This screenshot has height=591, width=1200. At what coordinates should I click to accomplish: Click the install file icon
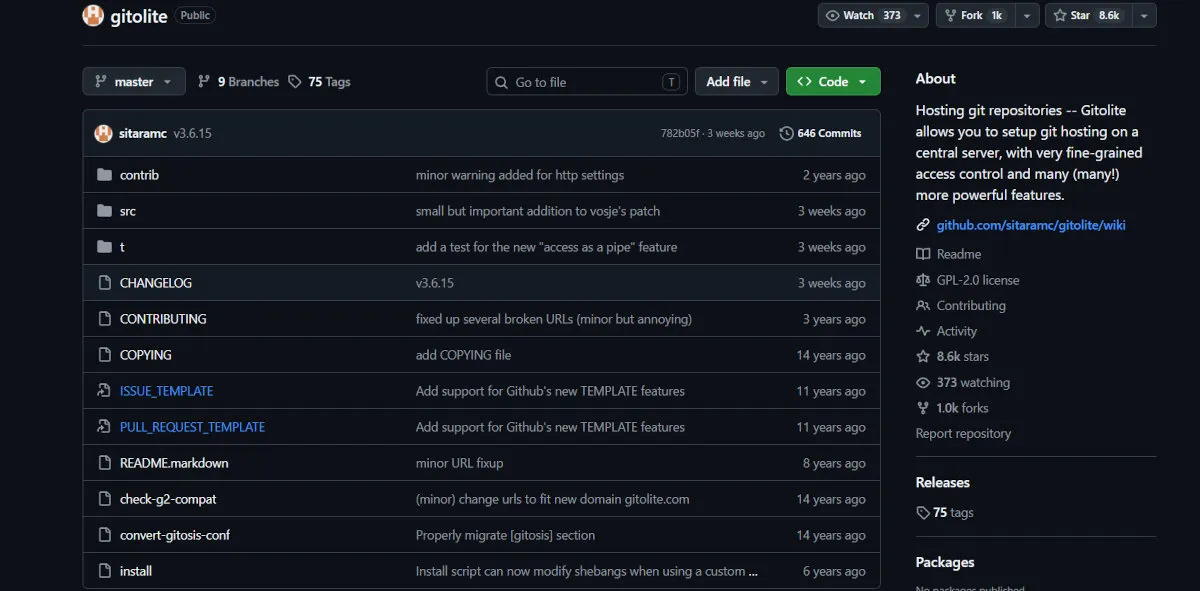pyautogui.click(x=104, y=571)
